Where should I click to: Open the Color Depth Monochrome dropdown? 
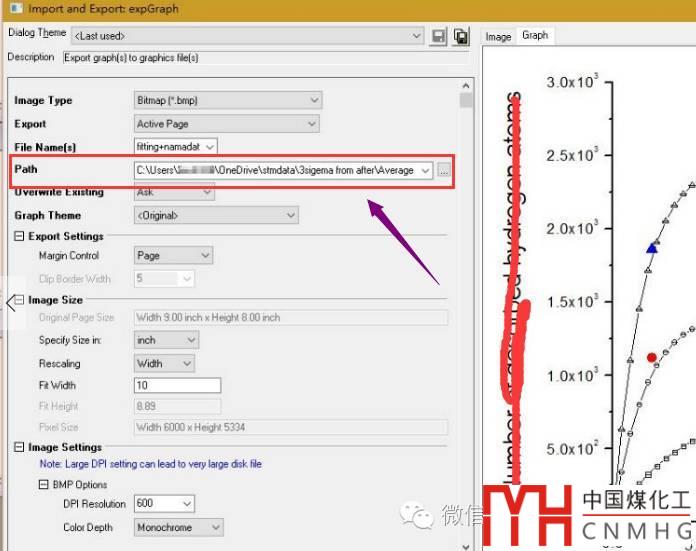[x=178, y=527]
